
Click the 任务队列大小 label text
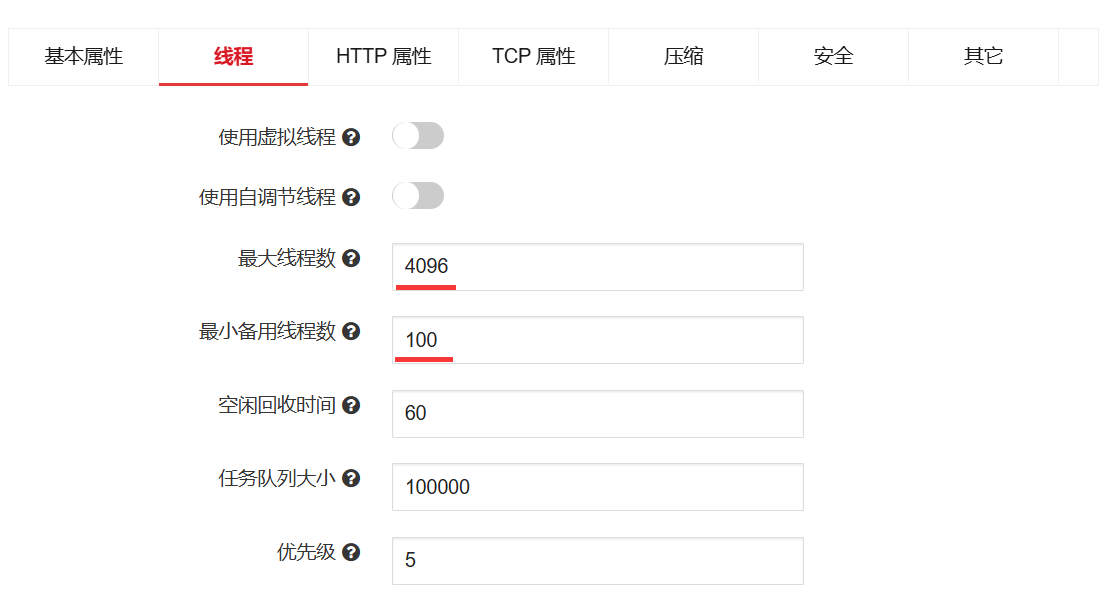pos(277,478)
